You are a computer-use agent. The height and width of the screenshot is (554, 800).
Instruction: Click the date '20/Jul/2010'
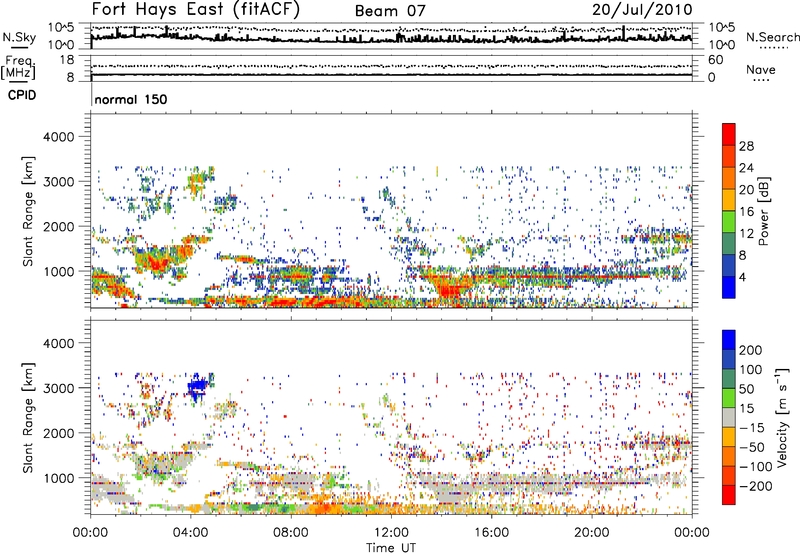point(642,10)
